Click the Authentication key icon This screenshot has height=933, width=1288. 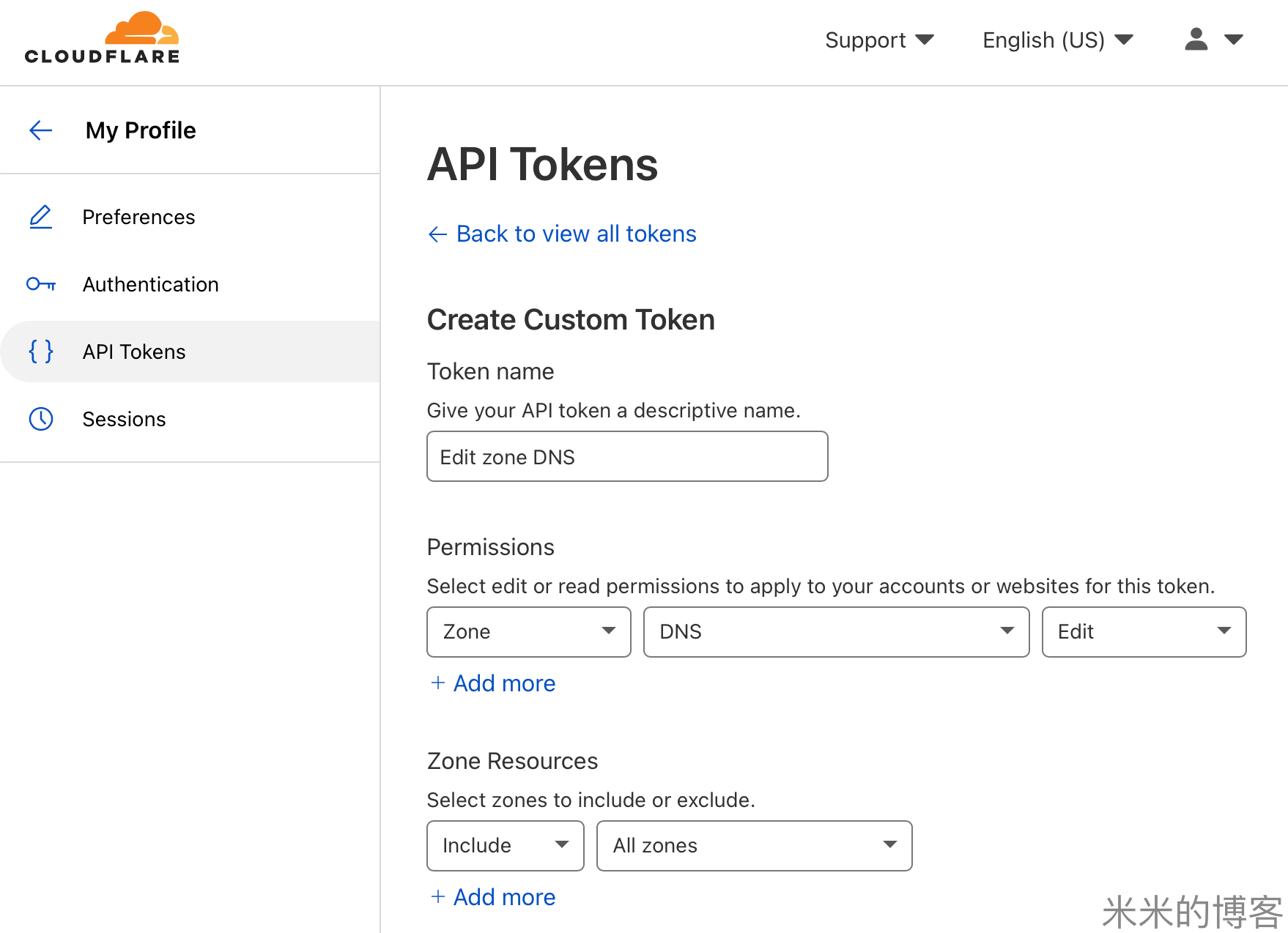[x=41, y=284]
